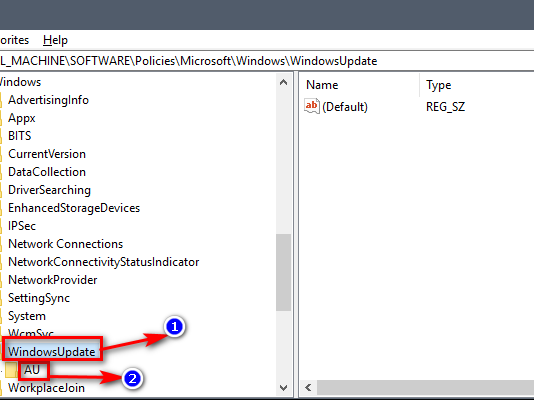534x400 pixels.
Task: Click the AU folder icon
Action: coord(11,370)
